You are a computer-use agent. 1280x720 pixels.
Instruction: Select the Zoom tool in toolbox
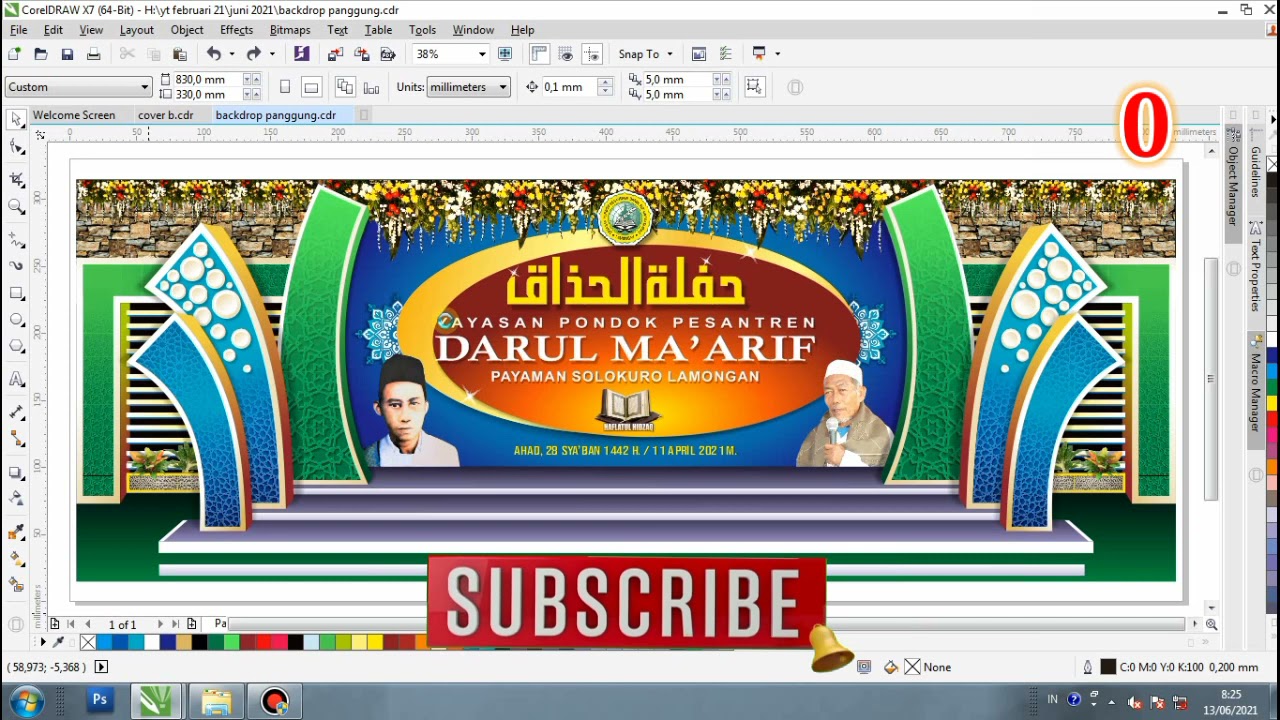[16, 207]
